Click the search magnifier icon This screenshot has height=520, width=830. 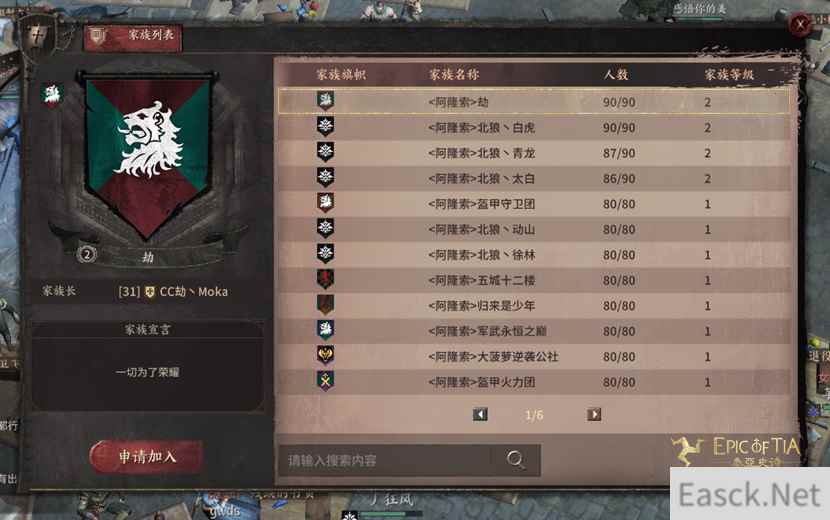[515, 459]
